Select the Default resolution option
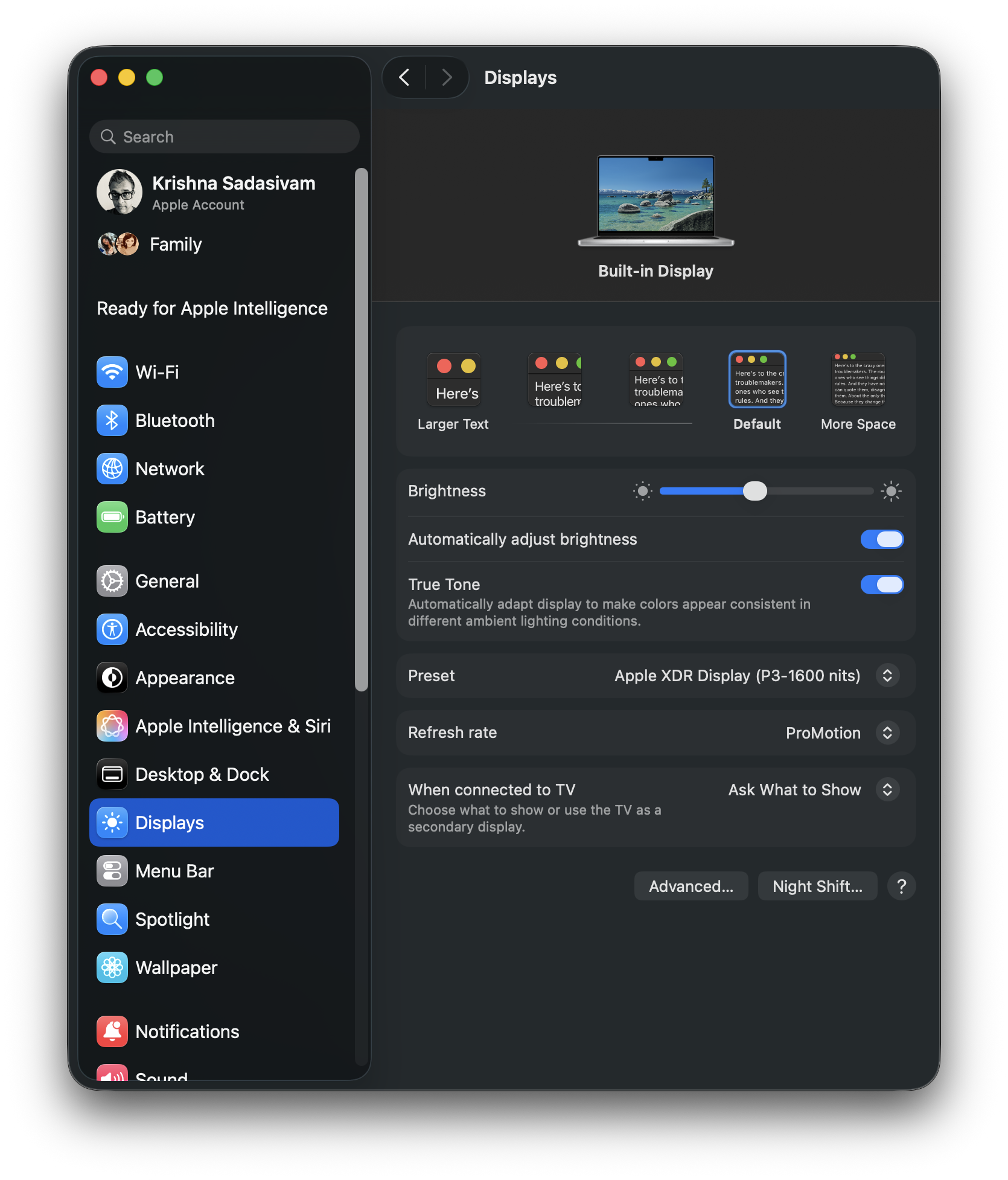The width and height of the screenshot is (1008, 1180). tap(757, 391)
